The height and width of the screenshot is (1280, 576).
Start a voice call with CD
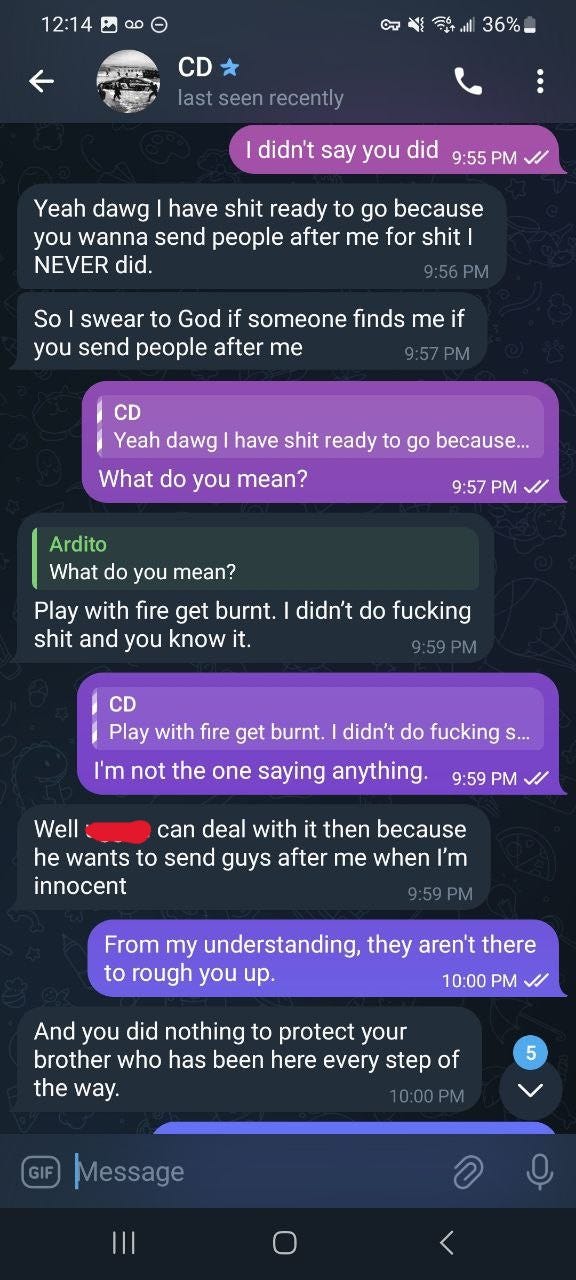tap(468, 81)
